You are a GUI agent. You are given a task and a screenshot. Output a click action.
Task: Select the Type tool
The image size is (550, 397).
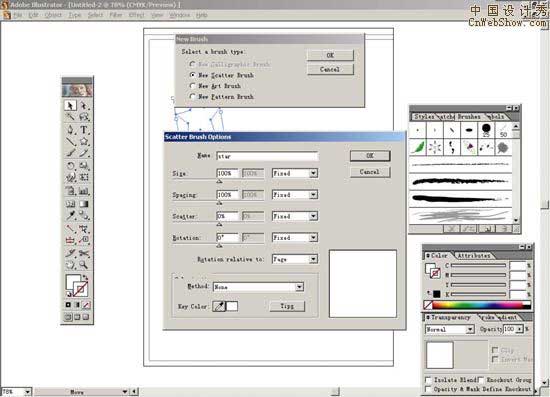click(x=84, y=130)
